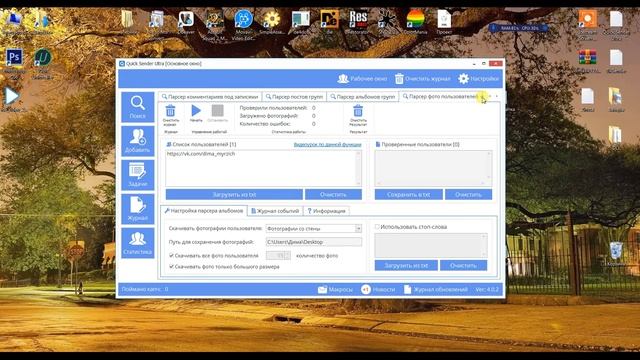Click Загрузить из txt under stop-words box
The width and height of the screenshot is (640, 360).
coord(406,266)
